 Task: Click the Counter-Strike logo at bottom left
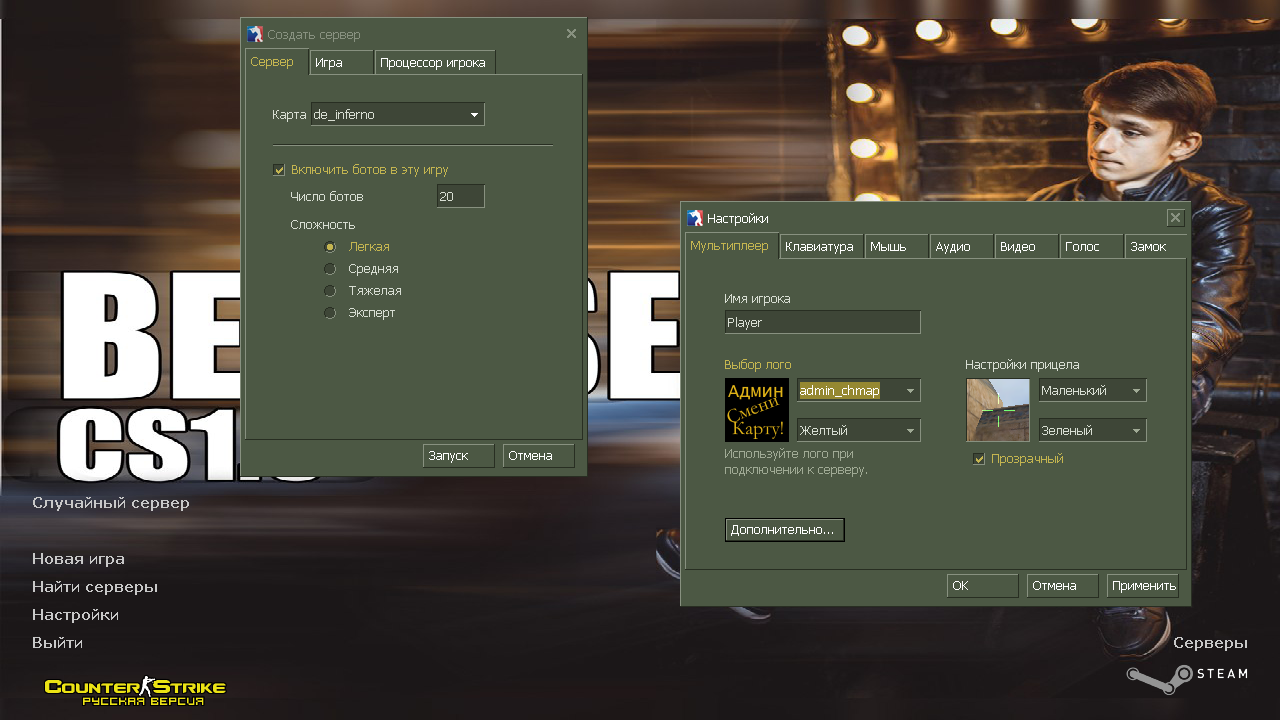tap(135, 689)
